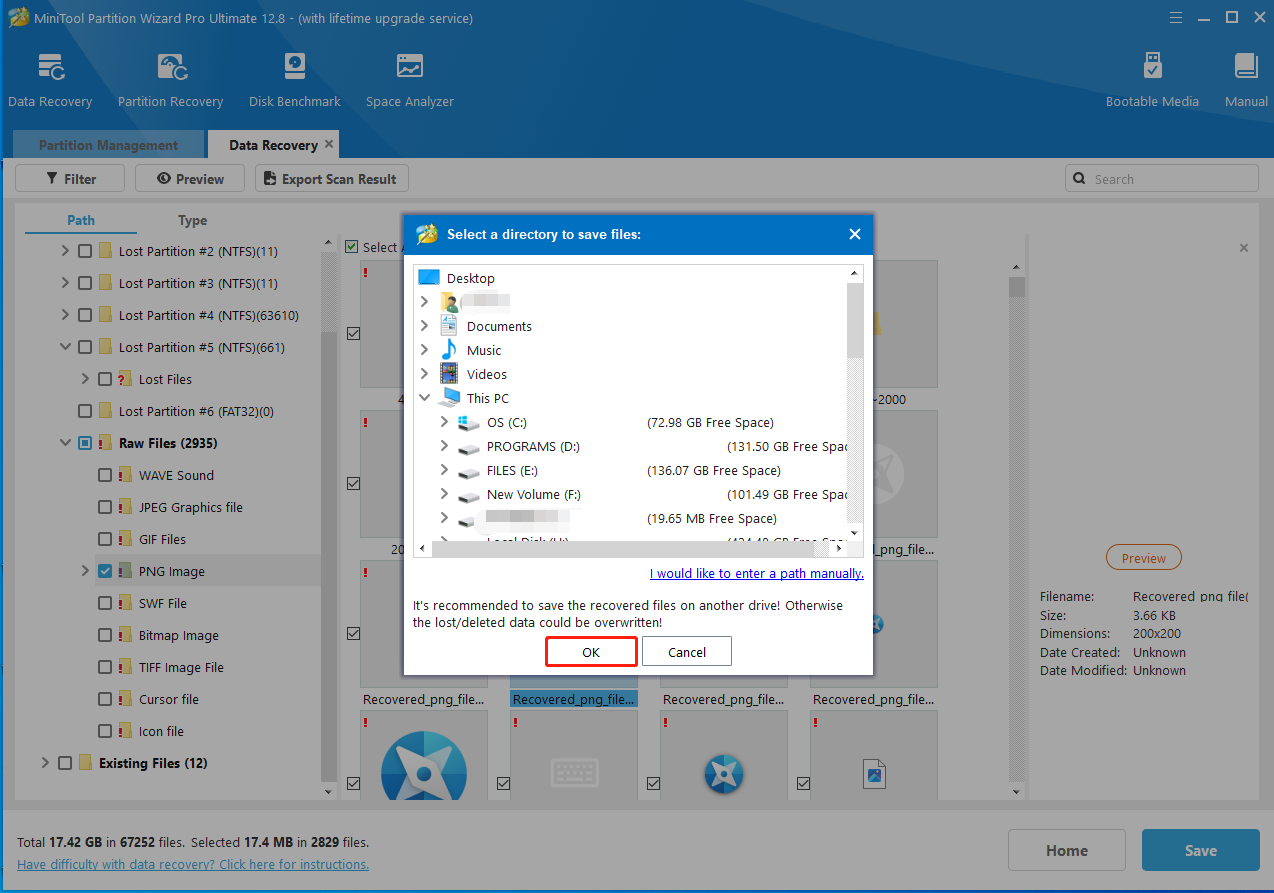
Task: Expand Lost Partition #2 node
Action: pos(65,251)
